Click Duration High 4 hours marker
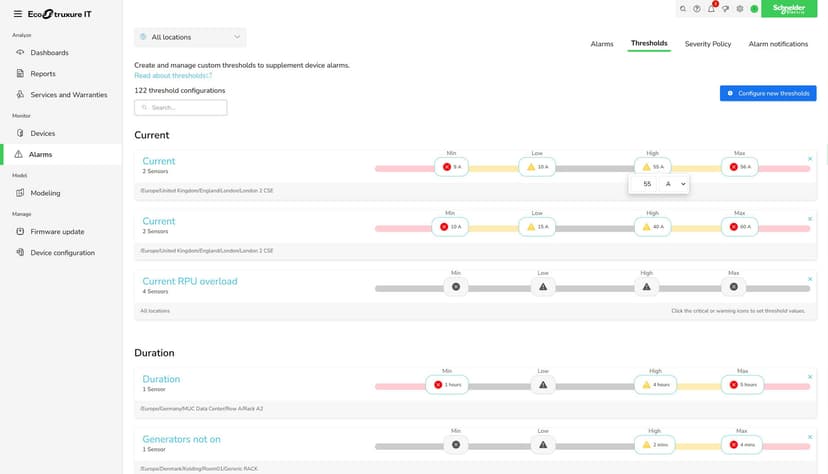Image resolution: width=828 pixels, height=474 pixels. (655, 385)
